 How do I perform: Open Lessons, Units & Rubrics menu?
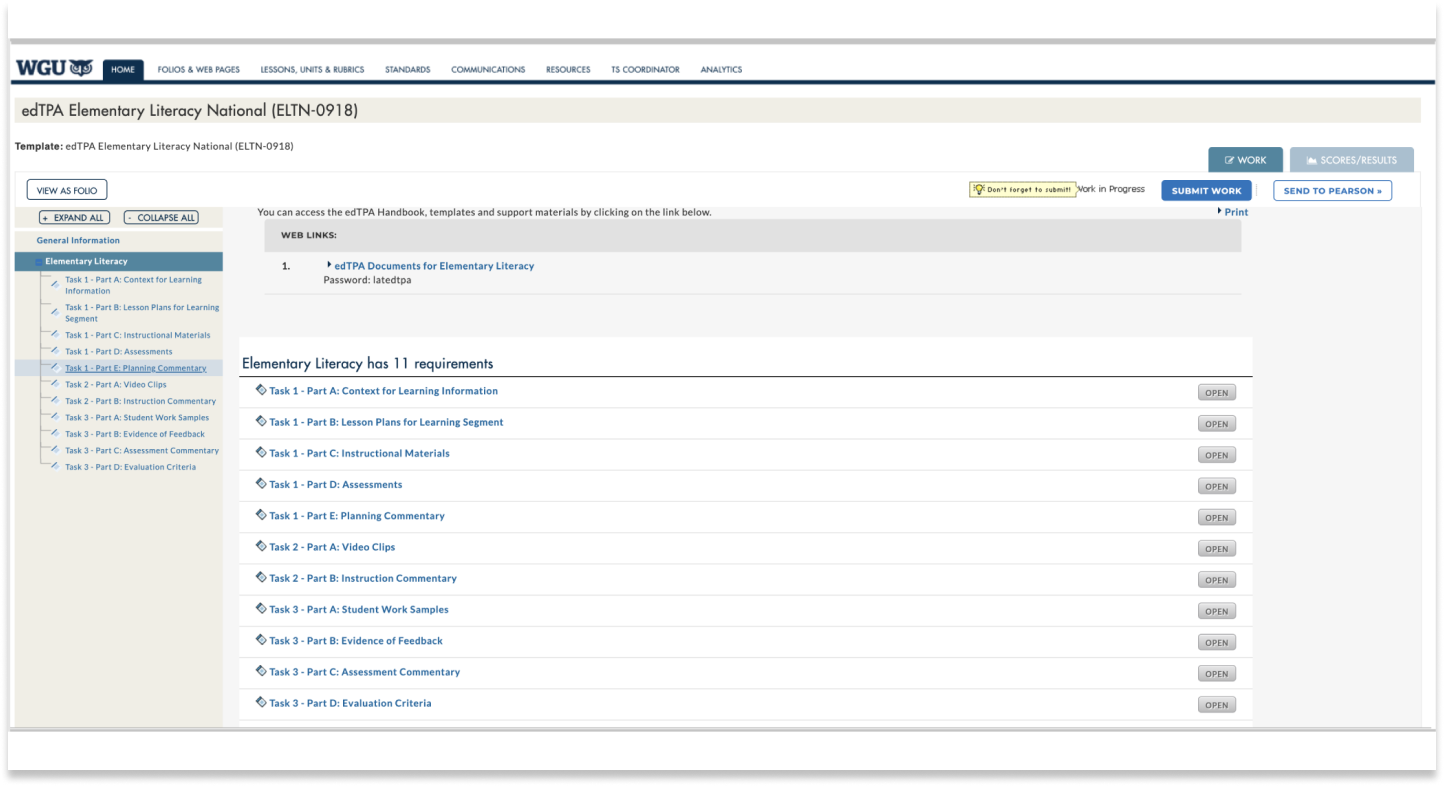point(312,69)
